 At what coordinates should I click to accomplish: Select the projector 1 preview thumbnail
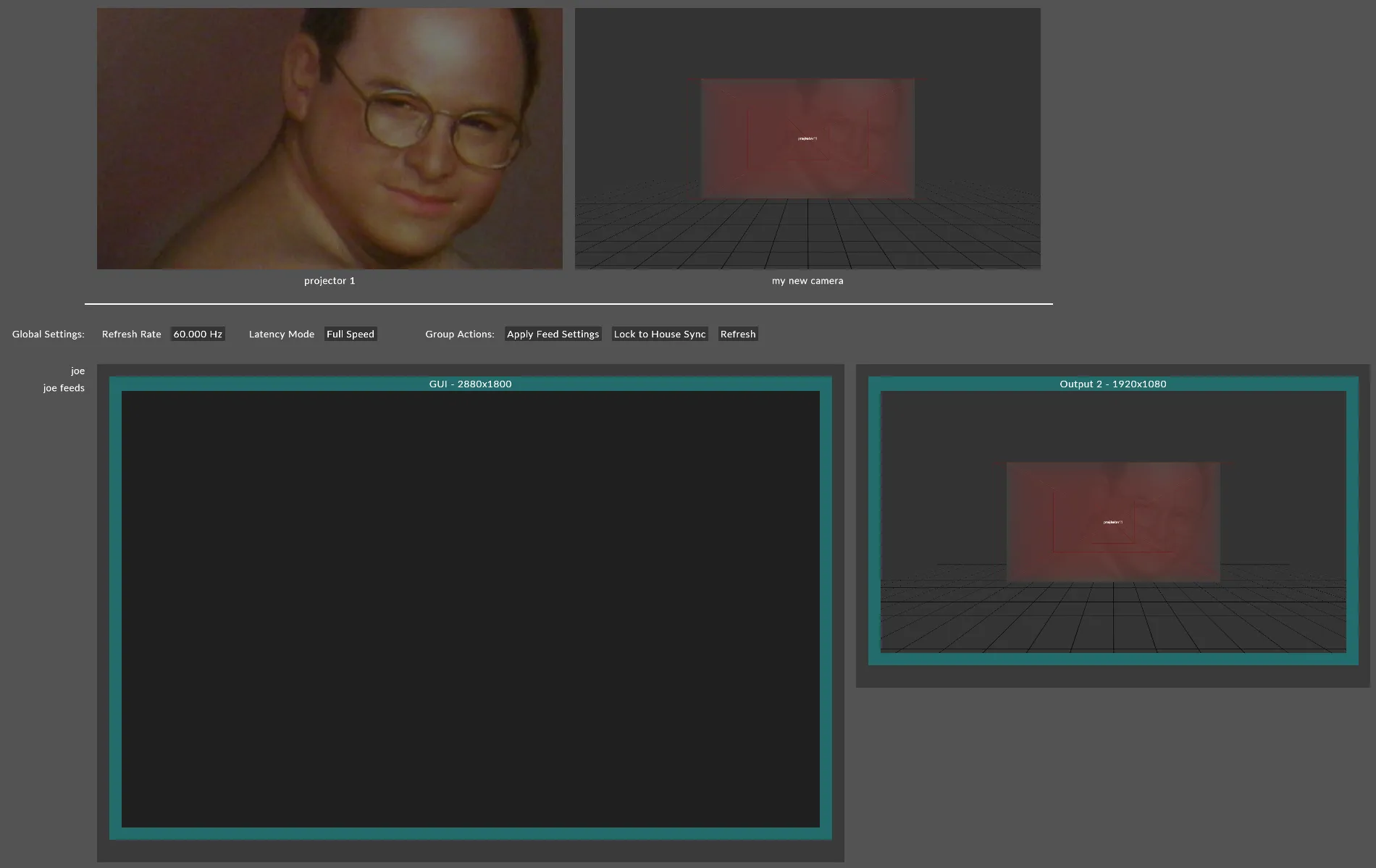click(x=330, y=138)
